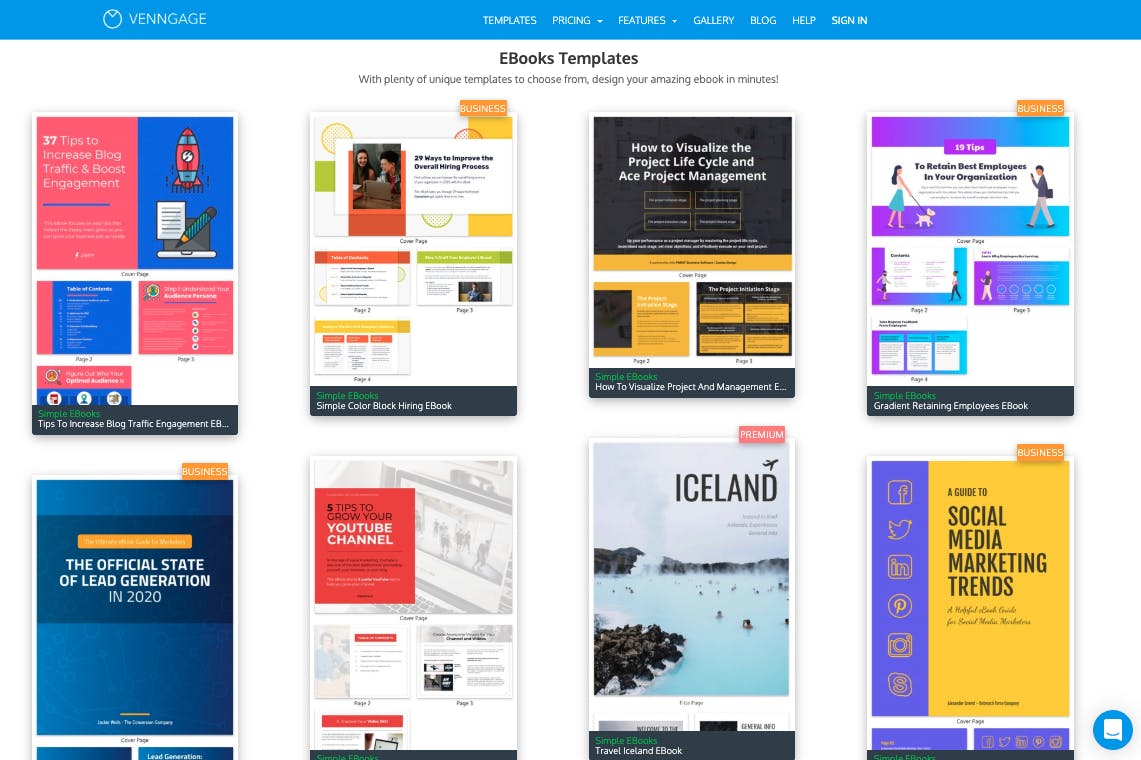Click Page 2 Table of Contents of Blog Traffic ebook

click(x=84, y=317)
